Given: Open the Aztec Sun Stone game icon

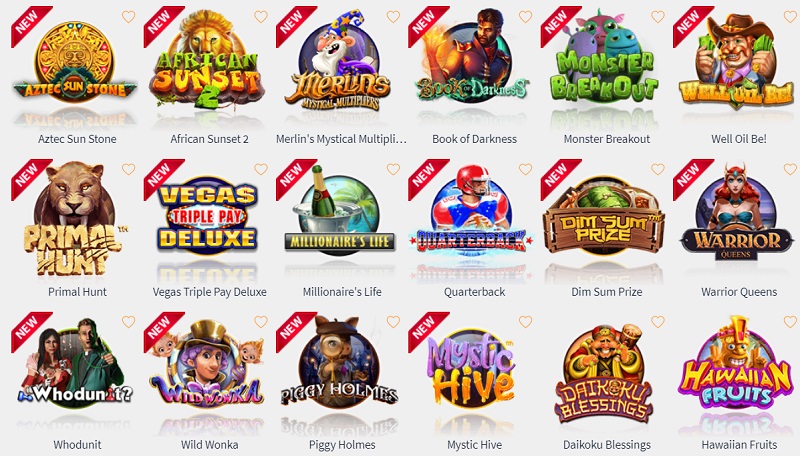Looking at the screenshot, I should tap(76, 61).
